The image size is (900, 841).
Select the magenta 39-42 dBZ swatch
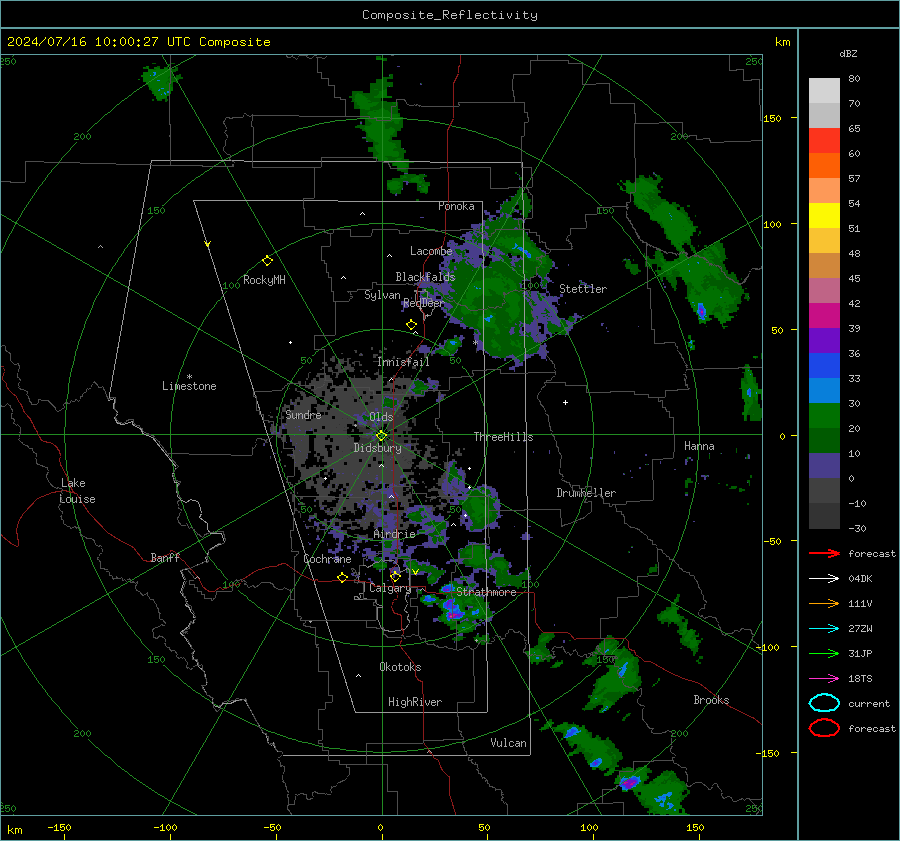(824, 315)
